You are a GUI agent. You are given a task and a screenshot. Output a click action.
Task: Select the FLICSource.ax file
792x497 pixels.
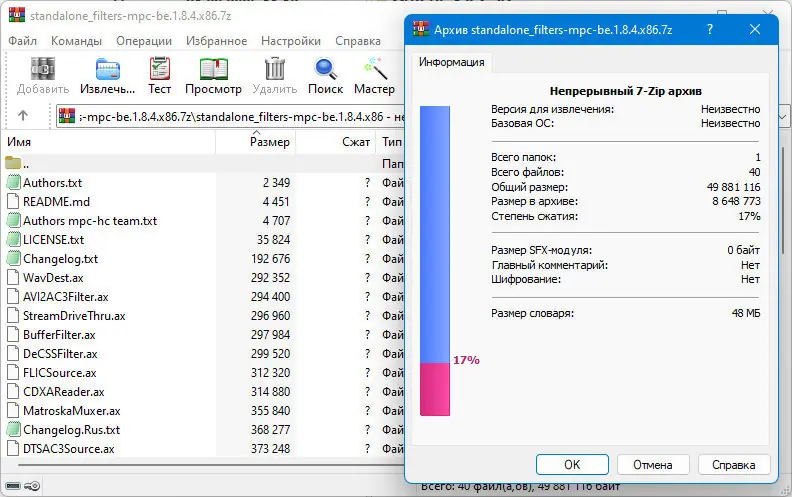(60, 373)
